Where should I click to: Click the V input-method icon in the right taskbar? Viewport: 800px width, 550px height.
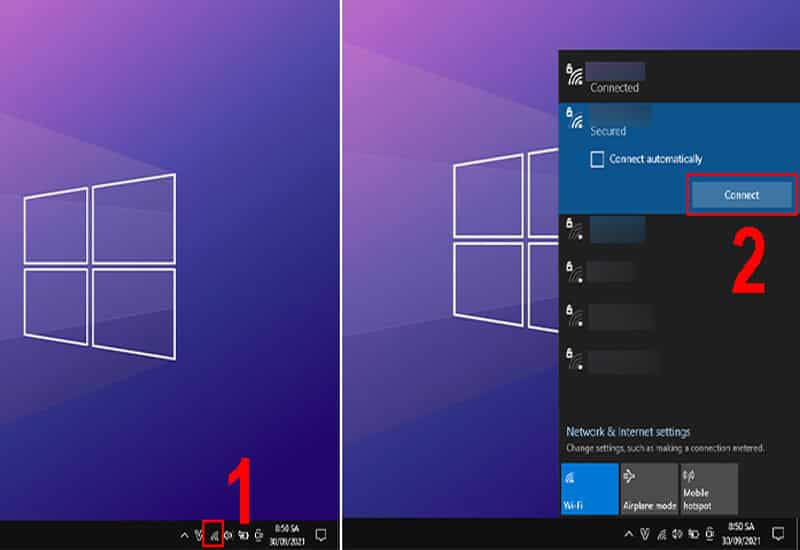[645, 534]
